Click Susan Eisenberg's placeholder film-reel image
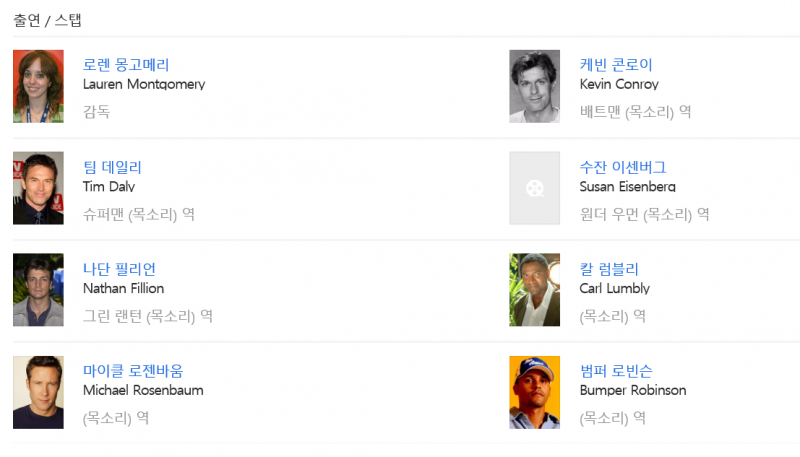The width and height of the screenshot is (800, 457). coord(534,188)
